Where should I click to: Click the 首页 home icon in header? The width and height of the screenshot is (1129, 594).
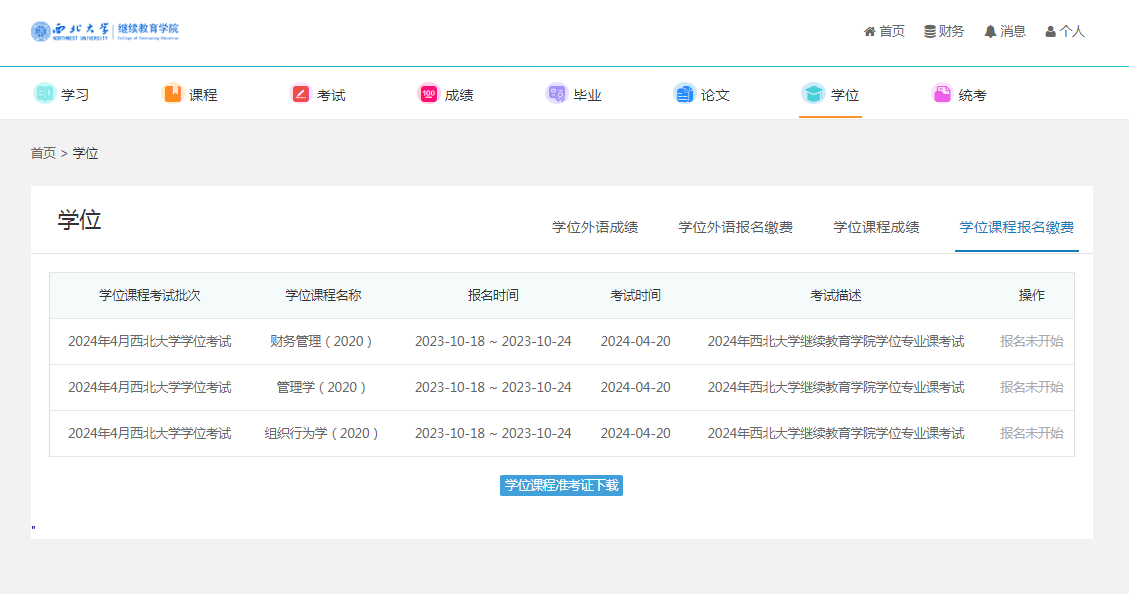870,31
